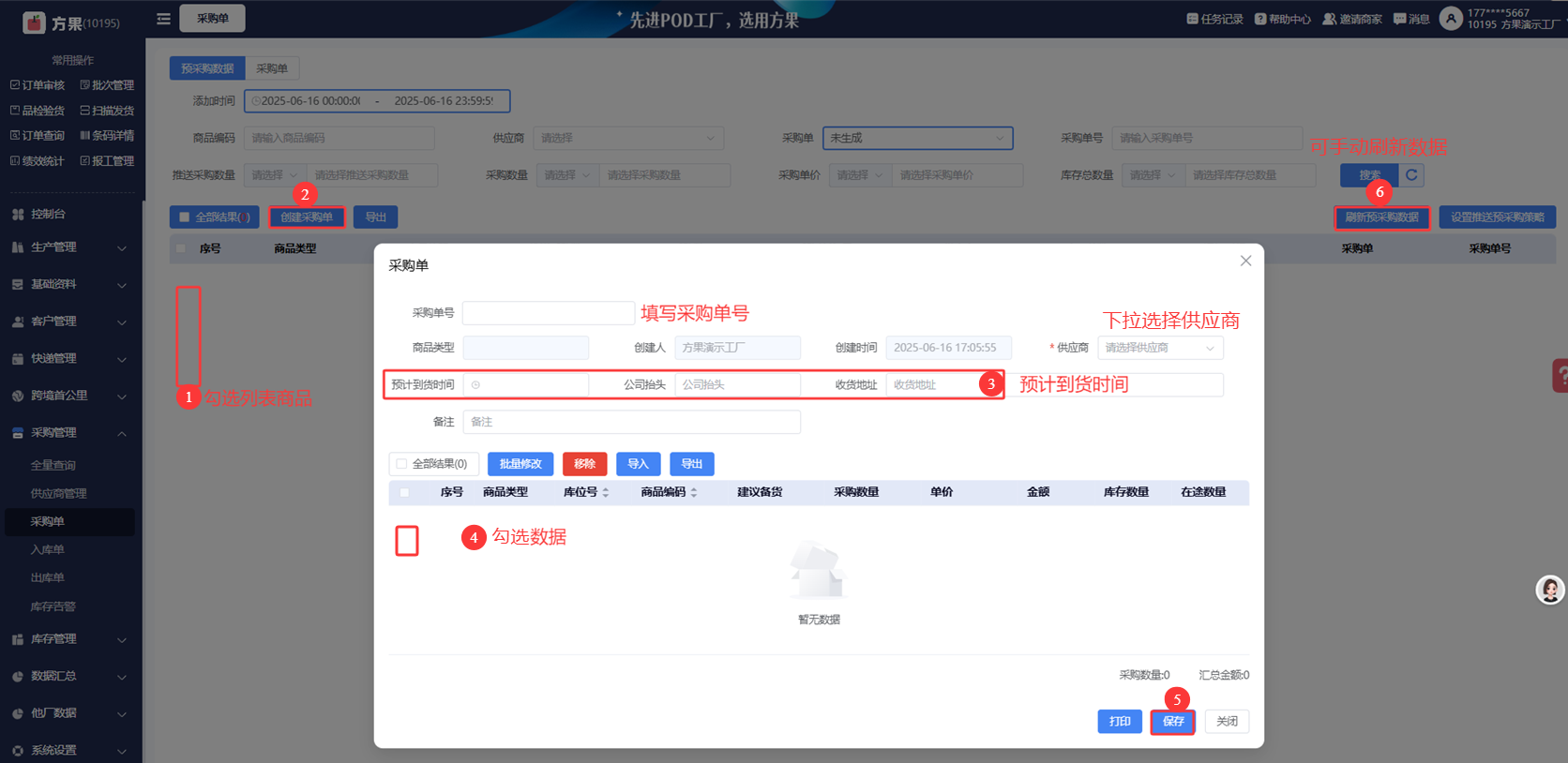
Task: Click the user avatar icon
Action: [1451, 19]
